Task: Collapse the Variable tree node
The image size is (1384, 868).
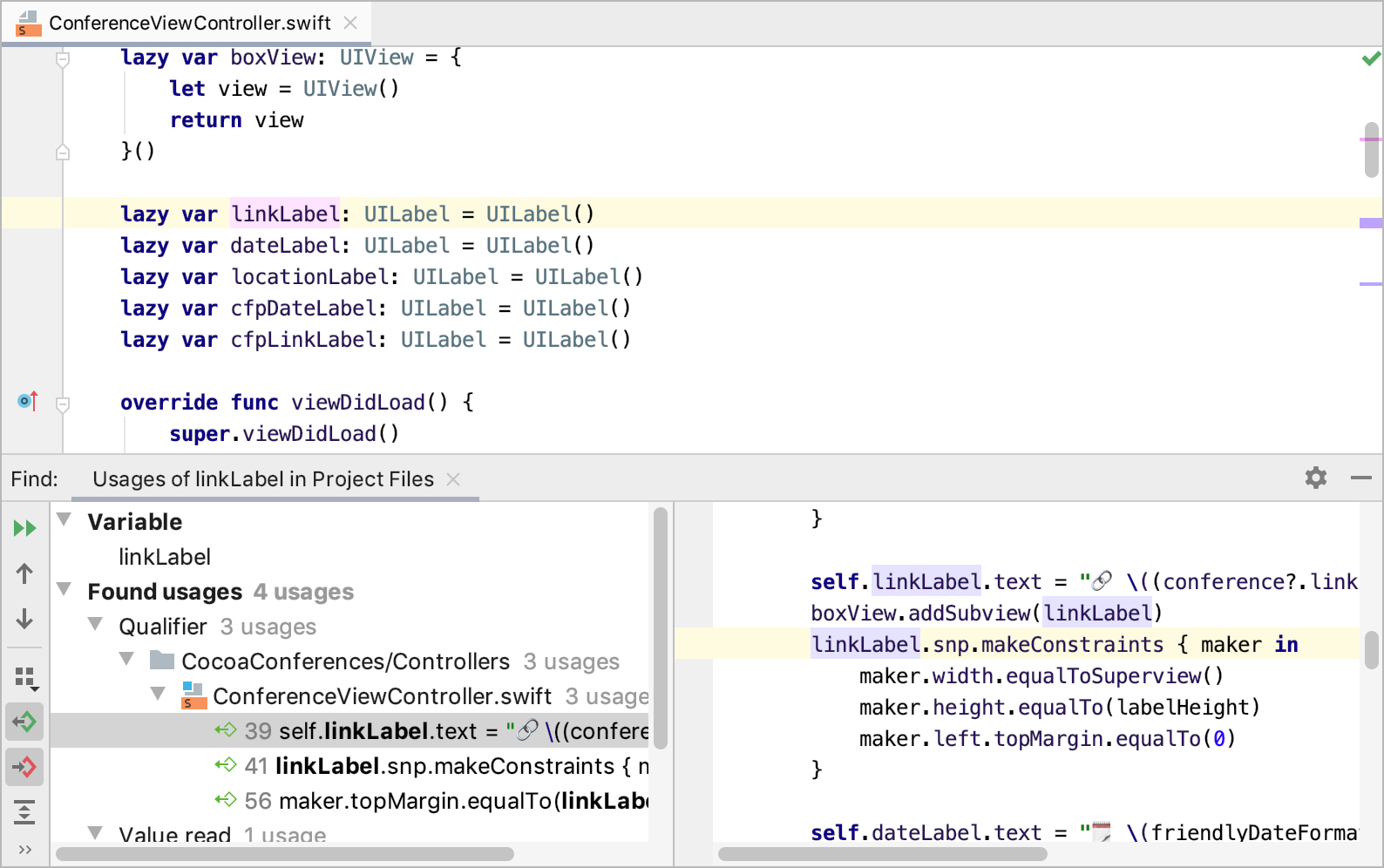Action: [64, 519]
